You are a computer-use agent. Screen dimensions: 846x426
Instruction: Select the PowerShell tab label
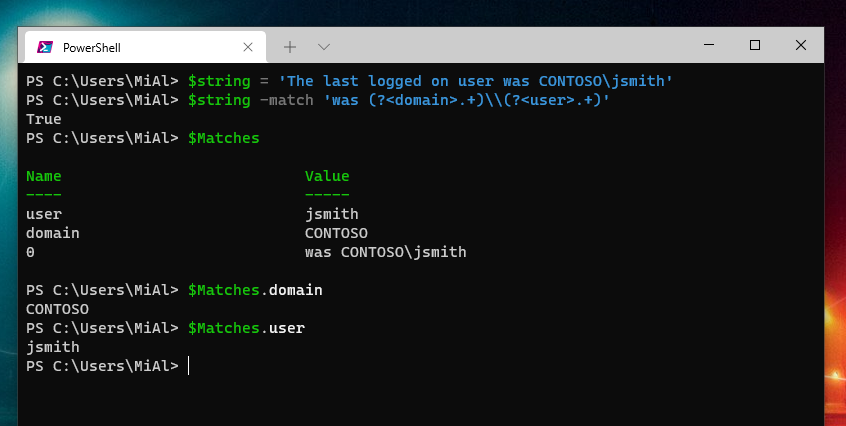91,47
